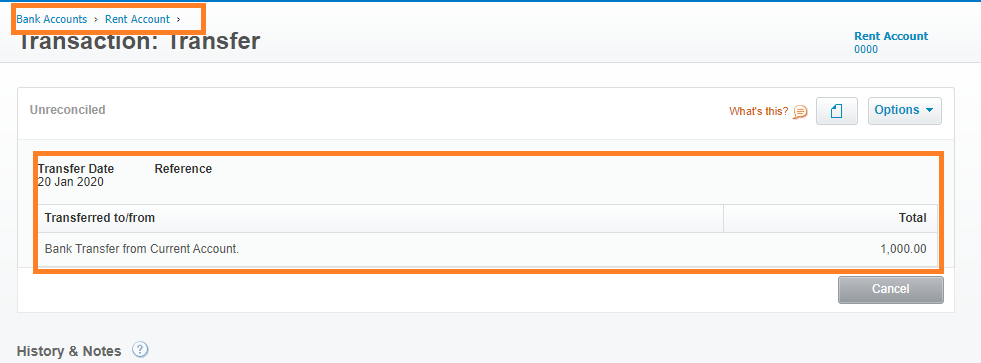Click the Unreconciled status label
Image resolution: width=981 pixels, height=363 pixels.
[x=68, y=110]
